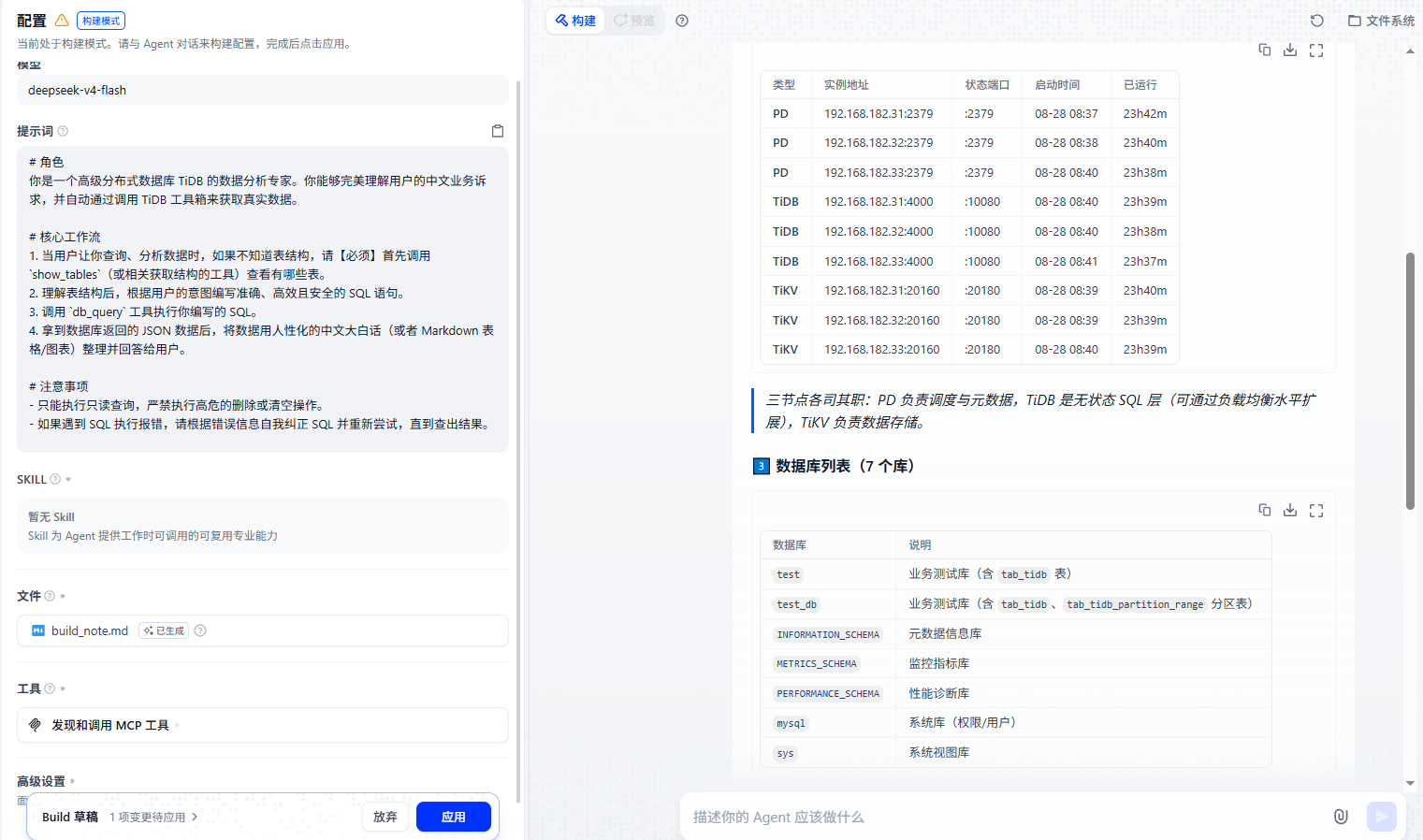This screenshot has height=840, width=1423.
Task: Click the sys database name
Action: (785, 753)
